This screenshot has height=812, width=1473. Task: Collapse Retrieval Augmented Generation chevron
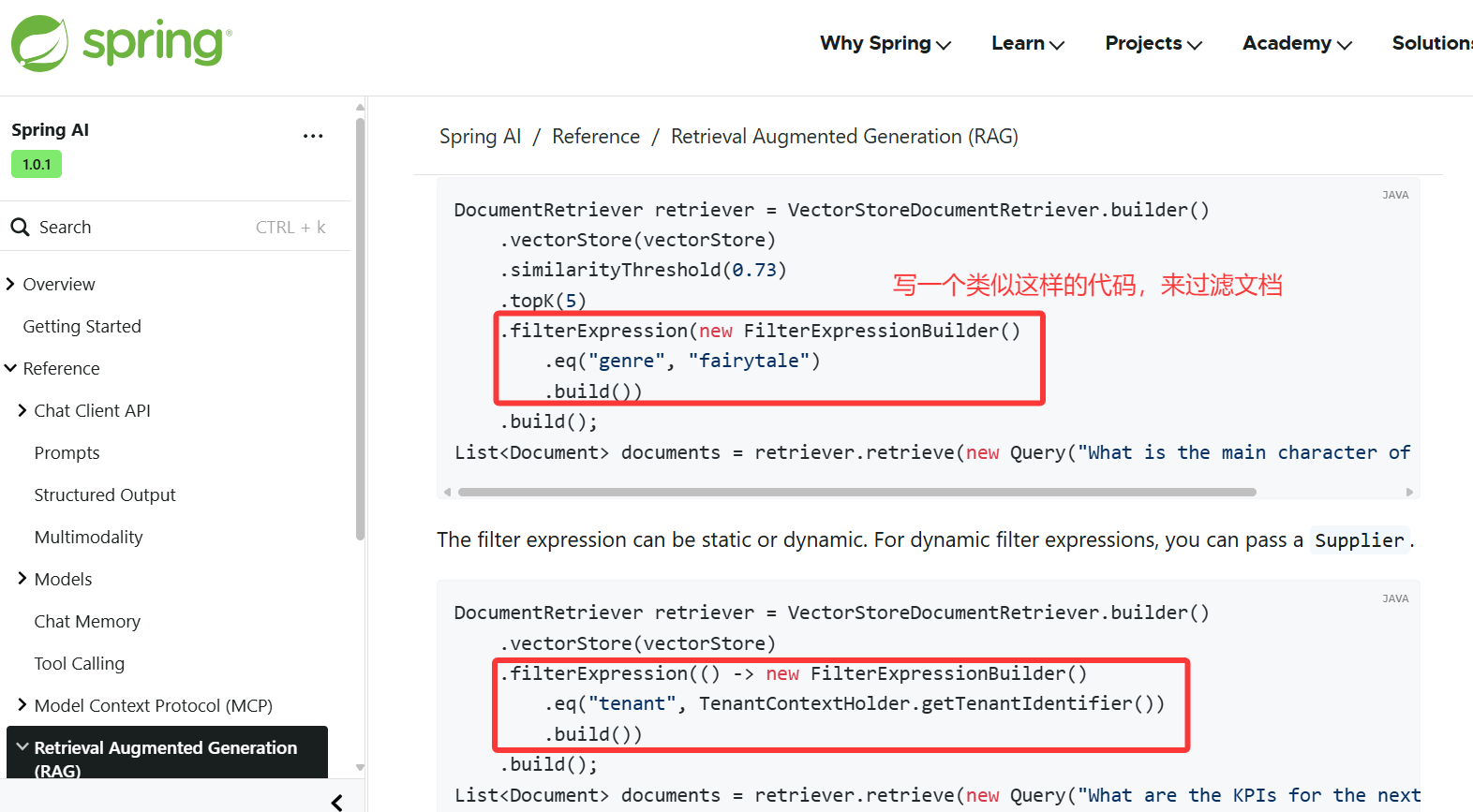pos(22,746)
